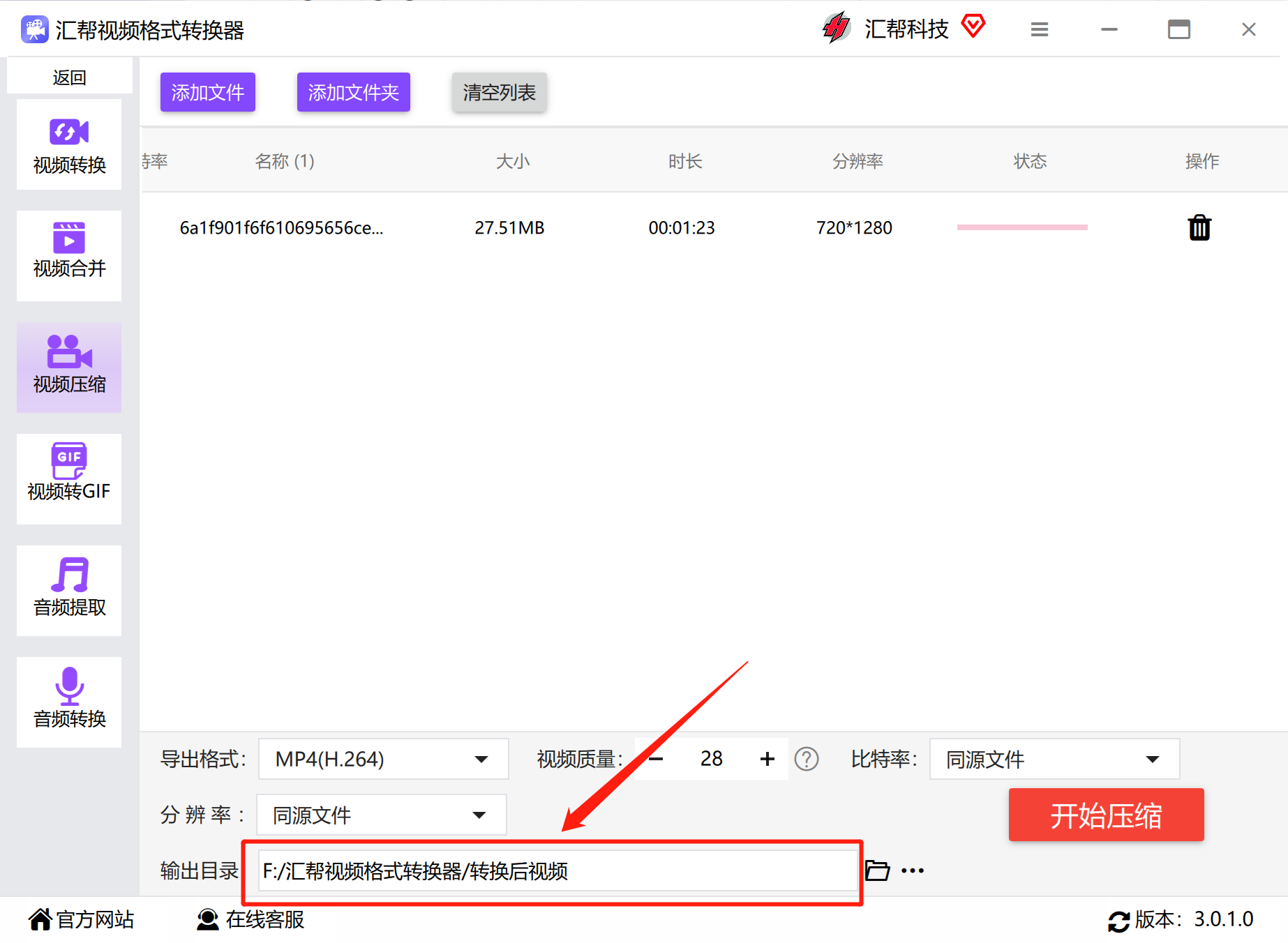Click 时长 column header
Screen dimensions: 1288x943
click(685, 162)
